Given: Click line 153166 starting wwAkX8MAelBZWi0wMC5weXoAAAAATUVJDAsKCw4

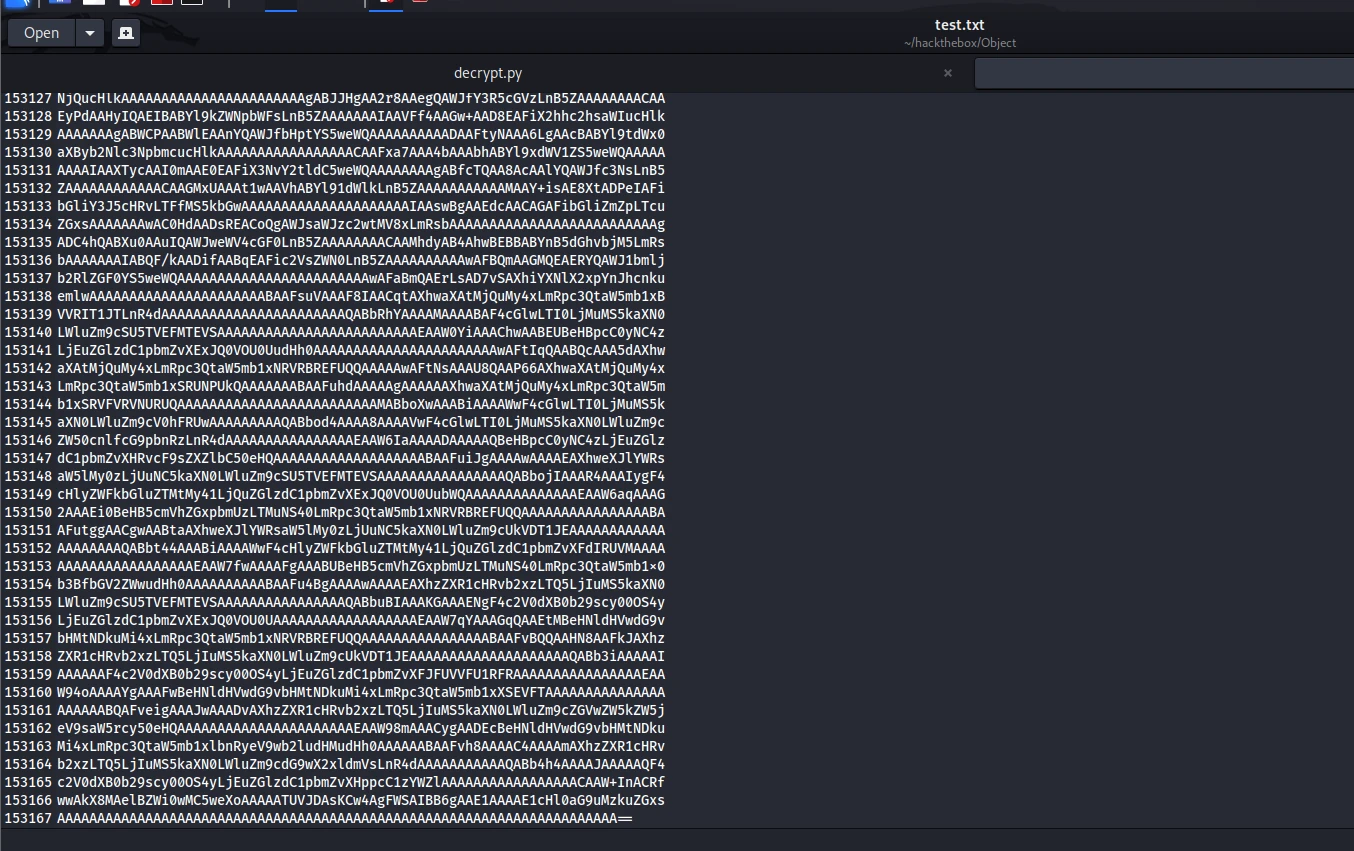Looking at the screenshot, I should click(361, 800).
